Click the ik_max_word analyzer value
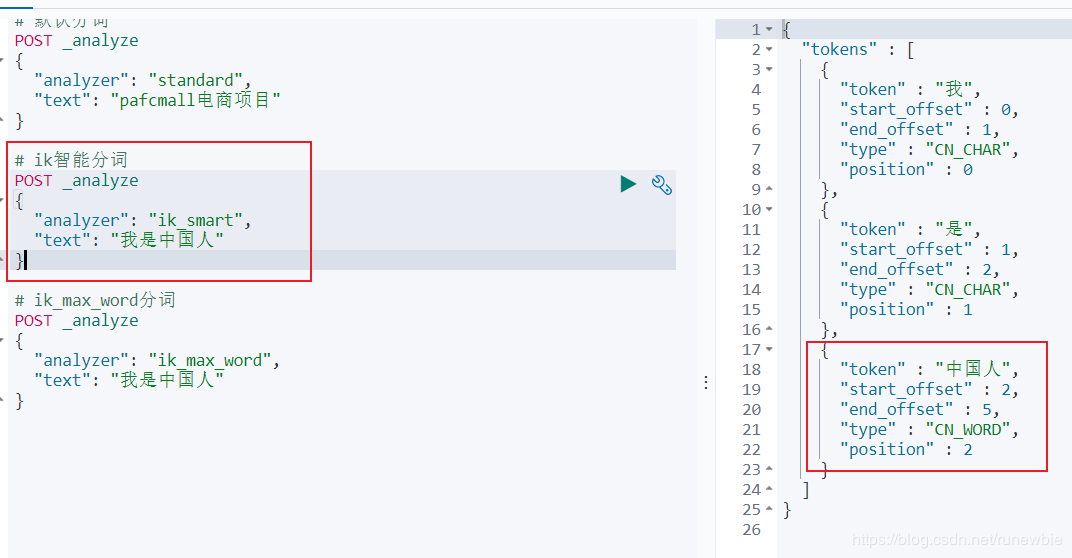1072x558 pixels. 209,360
